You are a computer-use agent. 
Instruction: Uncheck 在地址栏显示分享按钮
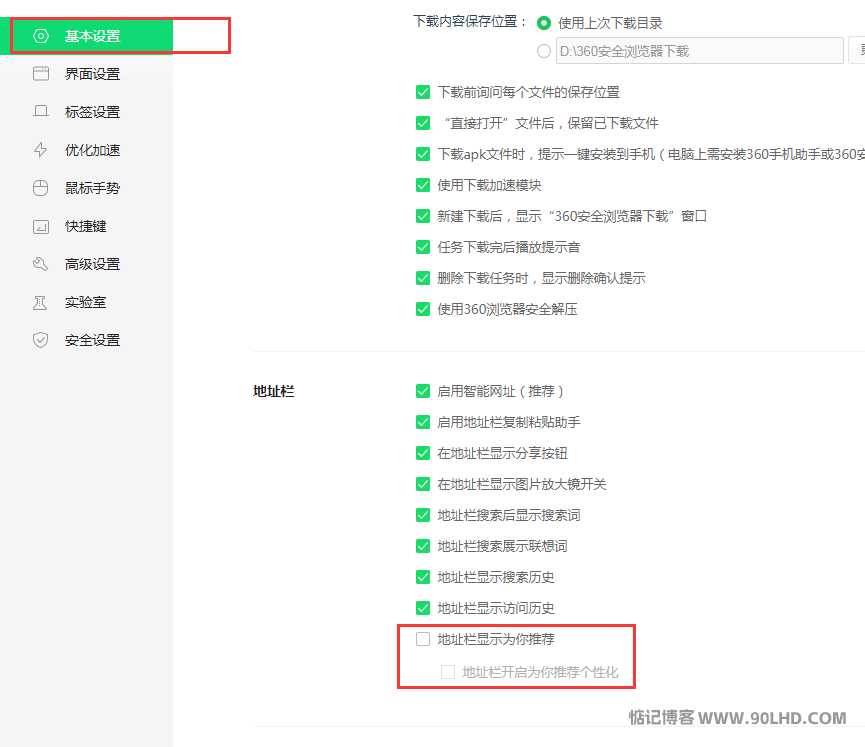coord(423,453)
